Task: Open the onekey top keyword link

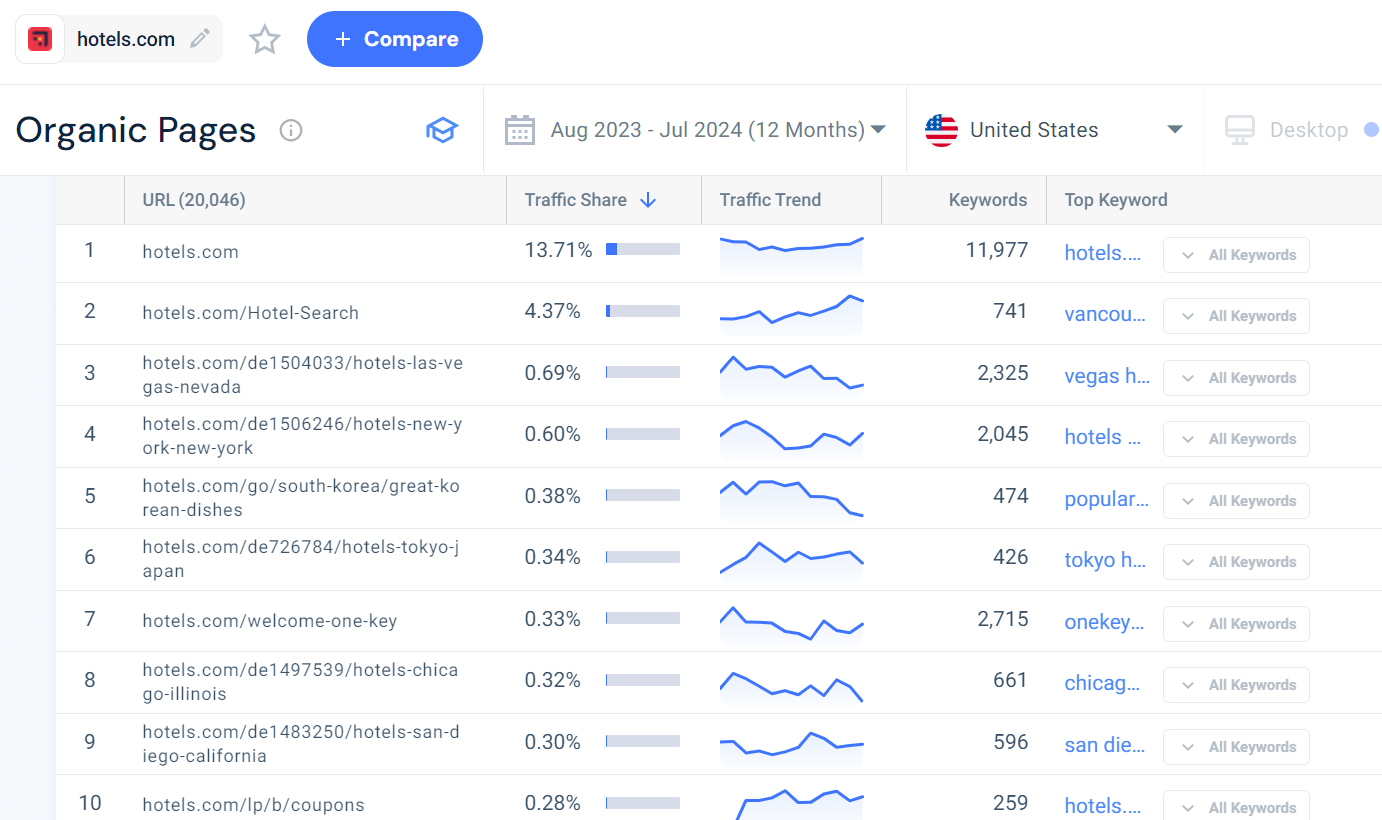Action: tap(1104, 622)
